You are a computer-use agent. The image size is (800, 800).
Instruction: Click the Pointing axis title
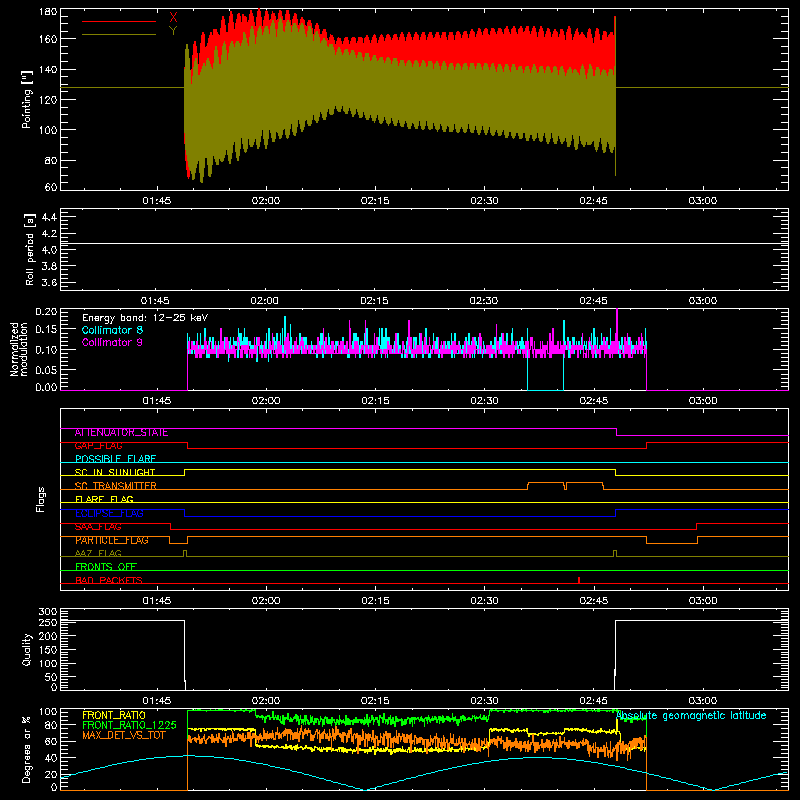pos(27,99)
